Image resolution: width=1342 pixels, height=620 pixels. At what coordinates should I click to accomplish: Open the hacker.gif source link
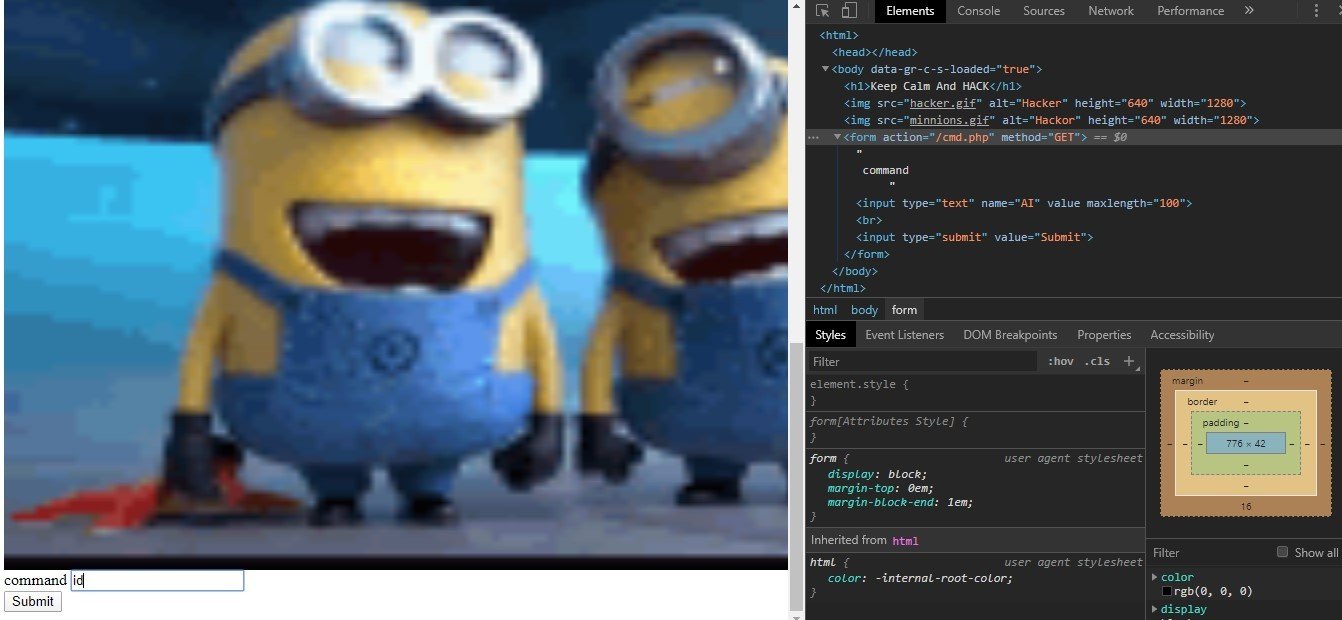944,103
